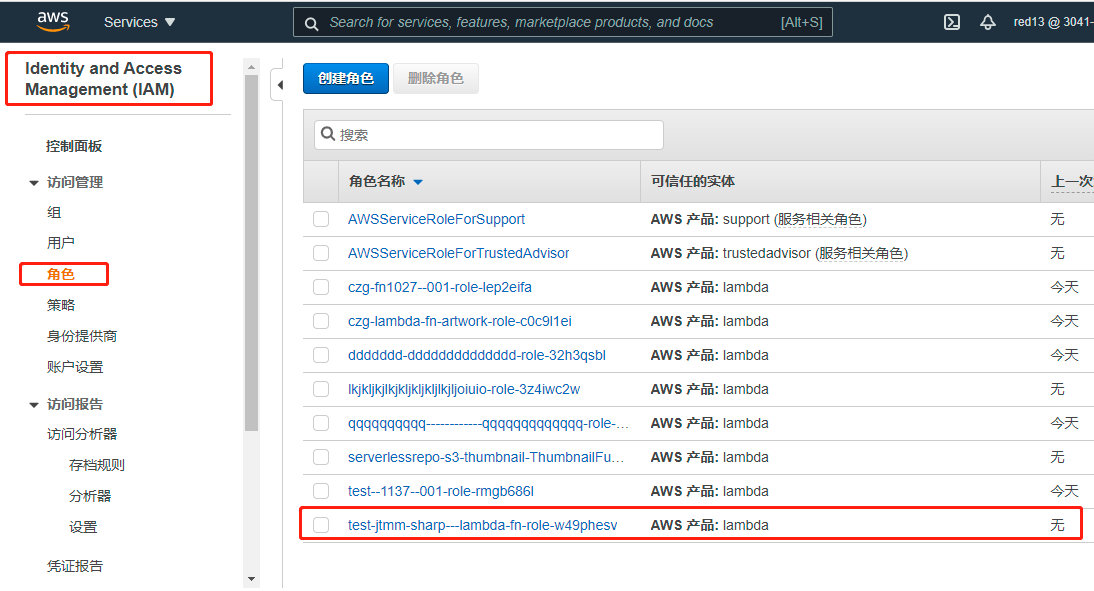The height and width of the screenshot is (591, 1094).
Task: Click the sidebar scrollbar thumb
Action: click(251, 253)
